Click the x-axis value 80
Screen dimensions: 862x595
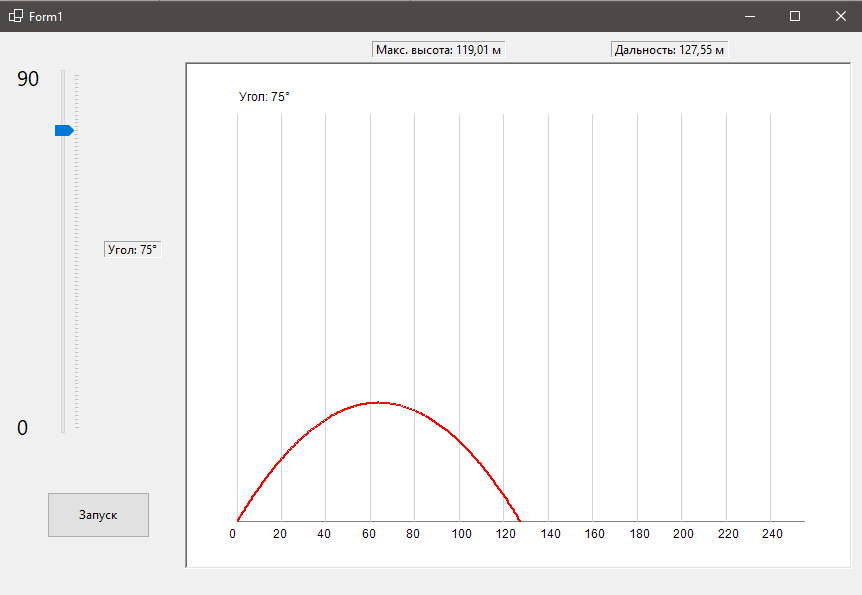click(413, 534)
